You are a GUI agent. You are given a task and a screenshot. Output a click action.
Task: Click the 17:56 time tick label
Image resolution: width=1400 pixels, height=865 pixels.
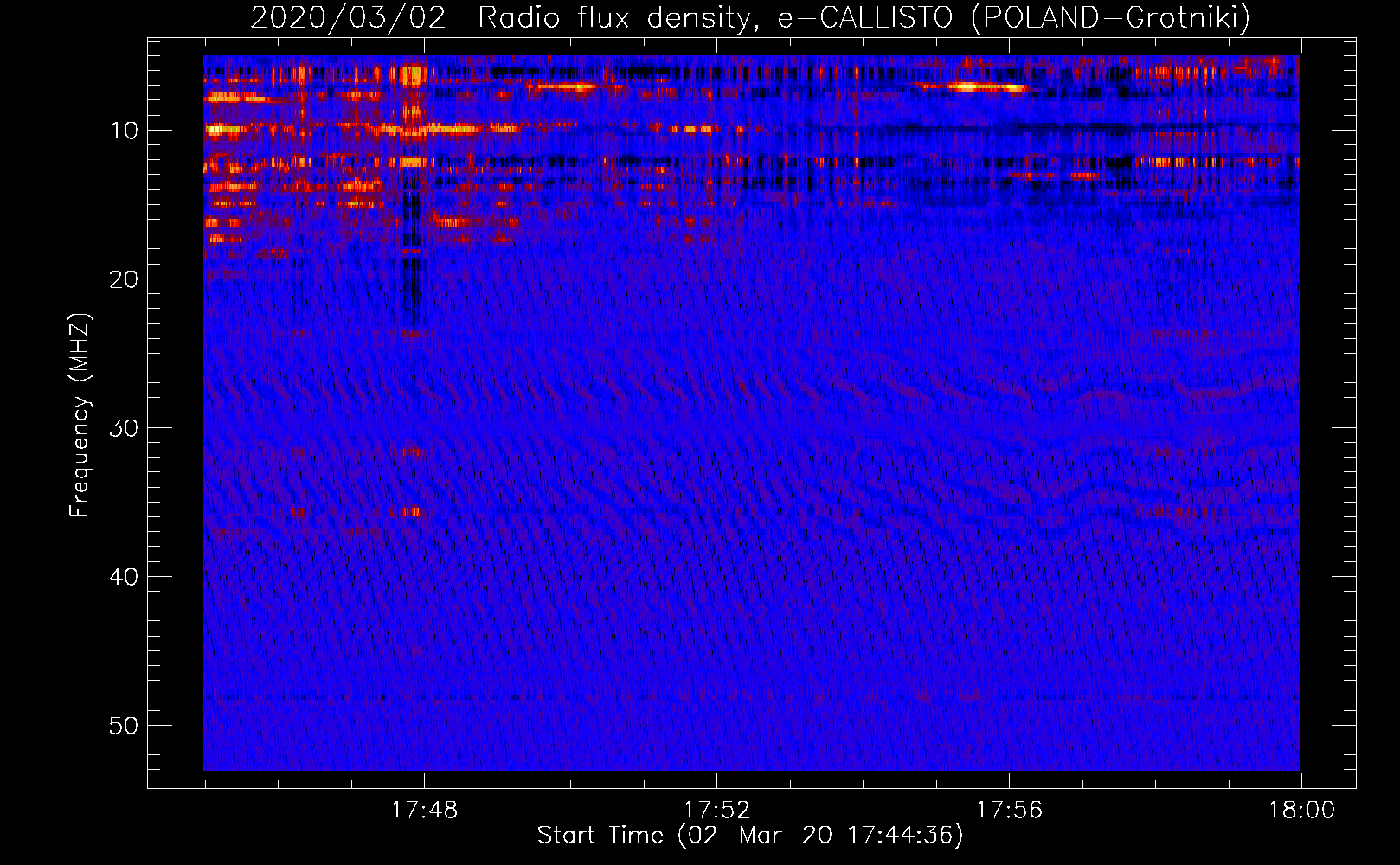1009,811
